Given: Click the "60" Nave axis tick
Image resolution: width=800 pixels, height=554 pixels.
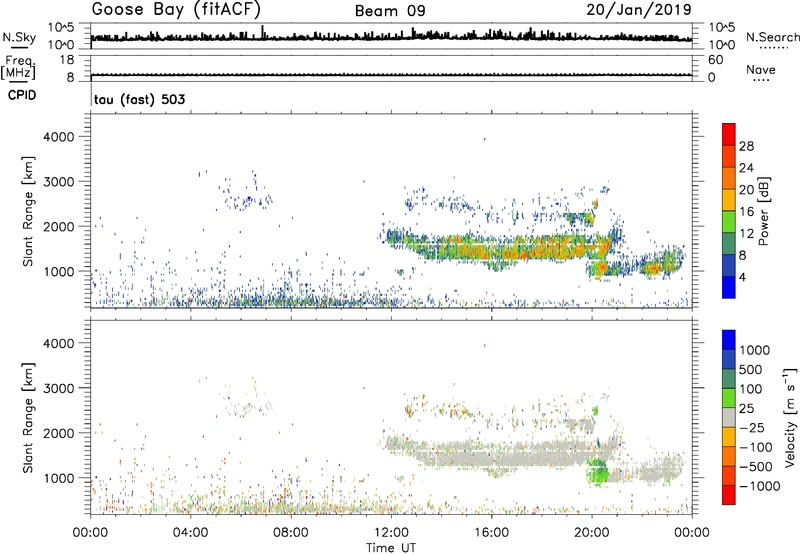Looking at the screenshot, I should [715, 60].
